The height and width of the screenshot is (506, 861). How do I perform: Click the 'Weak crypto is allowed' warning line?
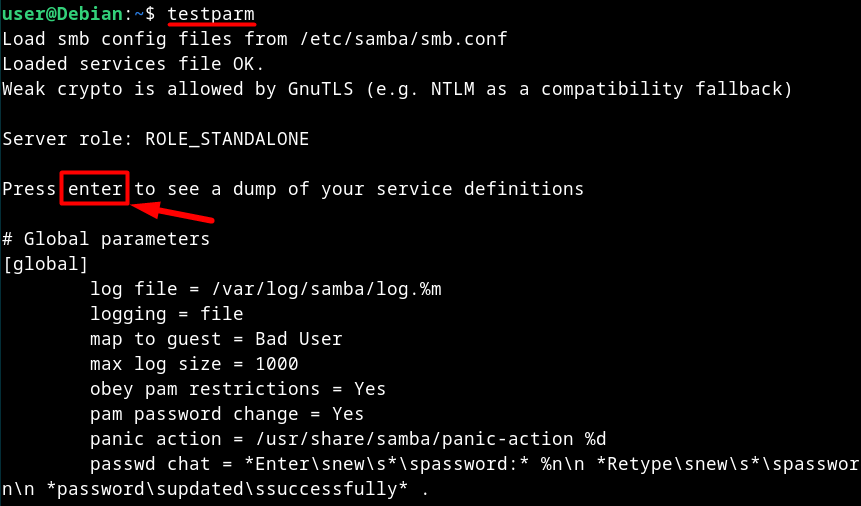click(397, 89)
